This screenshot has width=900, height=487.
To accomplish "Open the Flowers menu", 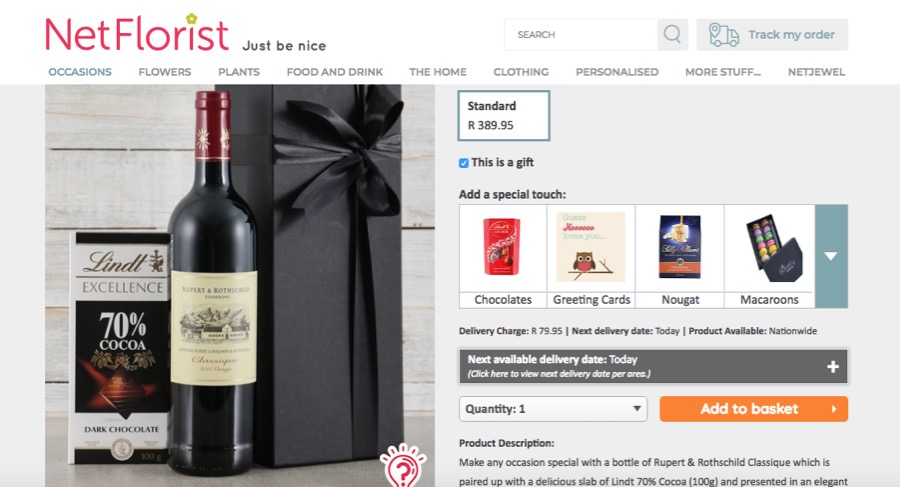I will (165, 72).
